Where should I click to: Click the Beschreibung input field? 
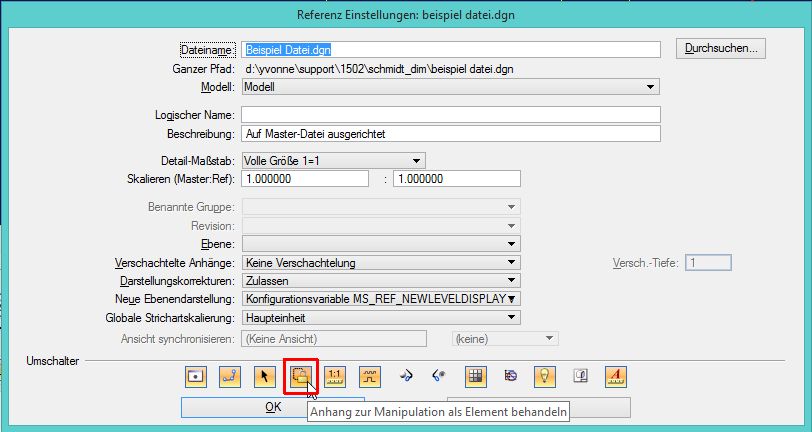(x=451, y=134)
